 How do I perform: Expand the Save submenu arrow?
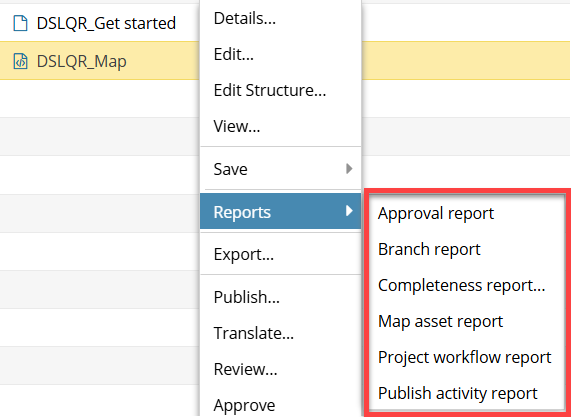[349, 169]
